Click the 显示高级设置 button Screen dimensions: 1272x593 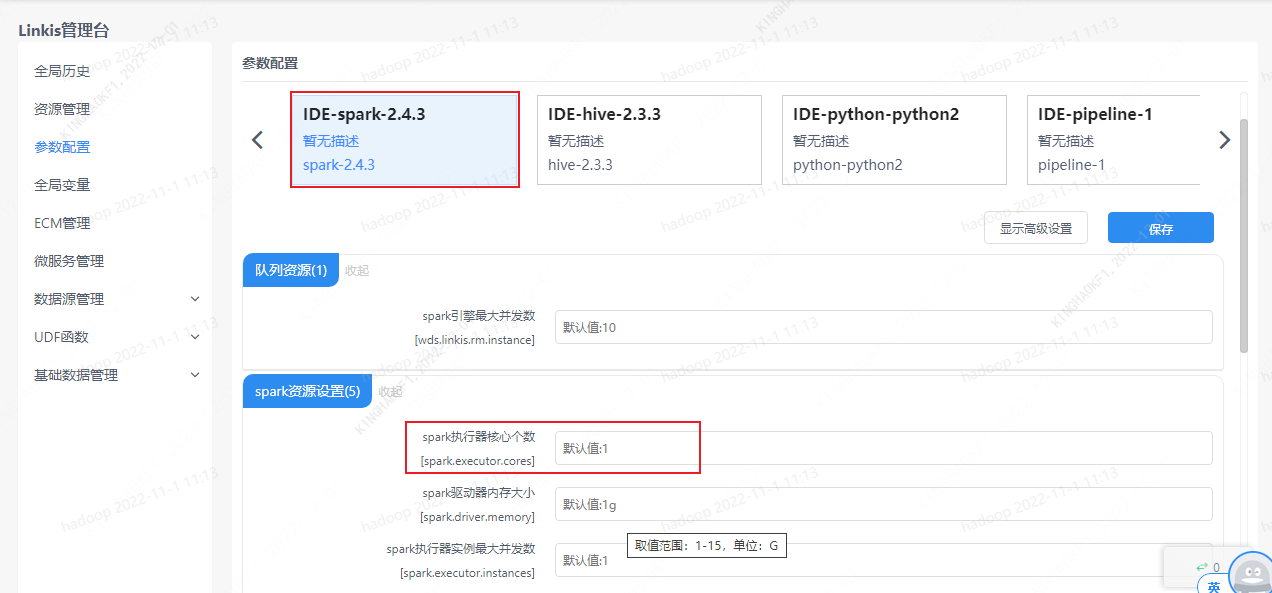point(1036,227)
